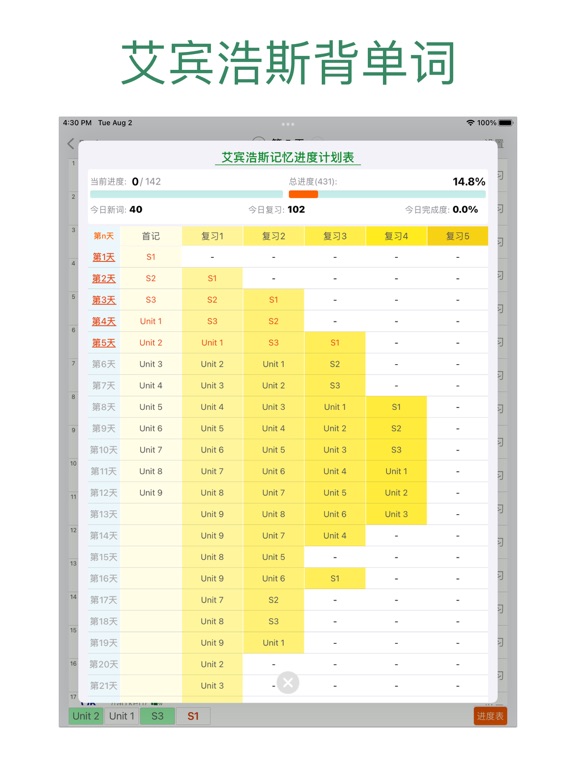Click the 第16天 row label
Image resolution: width=576 pixels, height=768 pixels.
click(104, 578)
